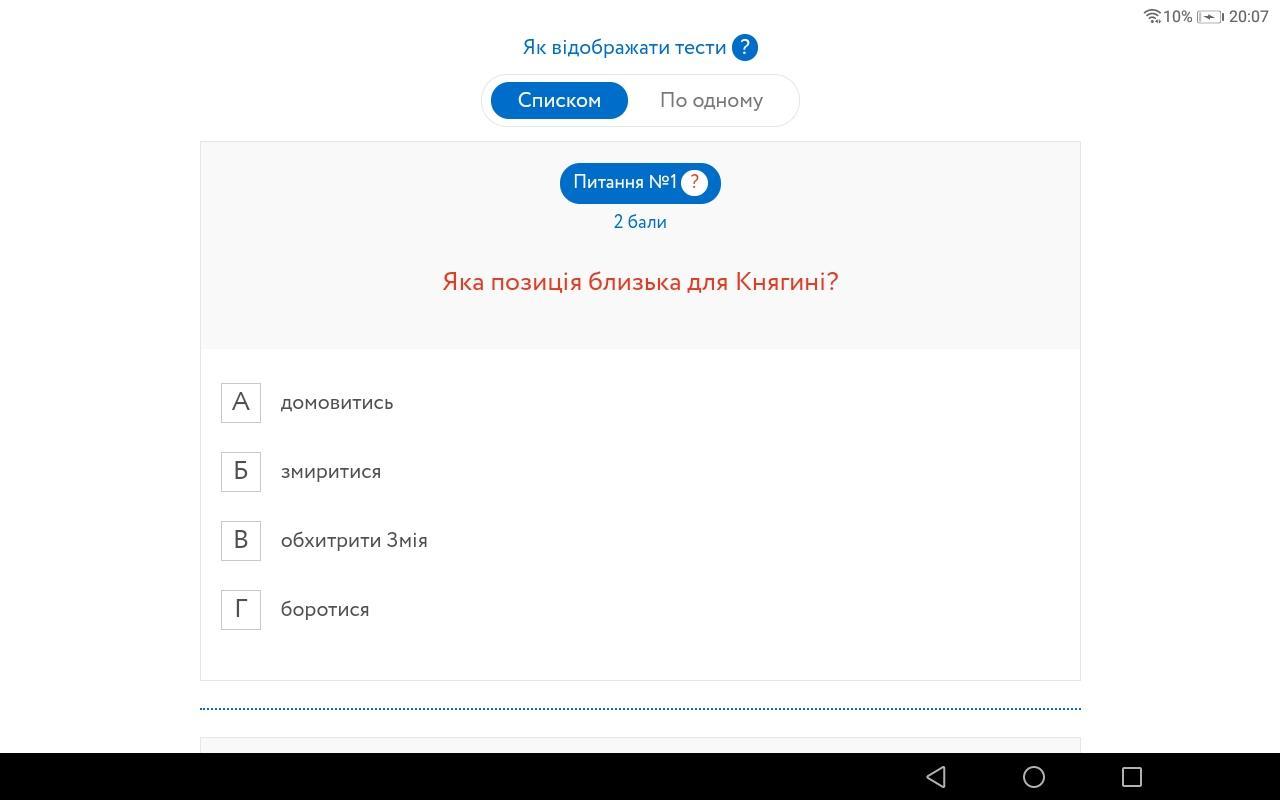The width and height of the screenshot is (1280, 800).
Task: Mark answer box В
Action: [241, 541]
